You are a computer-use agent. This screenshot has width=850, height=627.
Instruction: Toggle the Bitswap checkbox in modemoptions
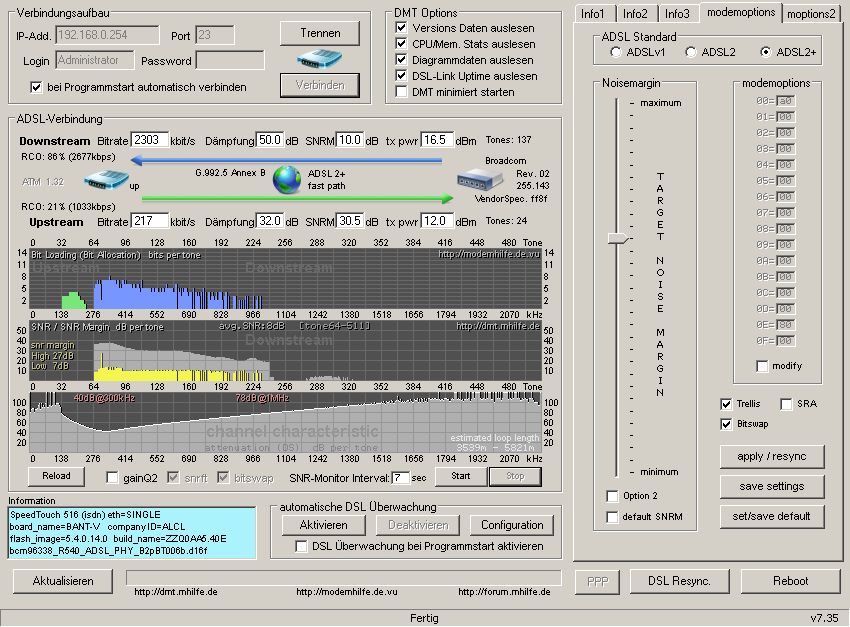click(x=726, y=424)
